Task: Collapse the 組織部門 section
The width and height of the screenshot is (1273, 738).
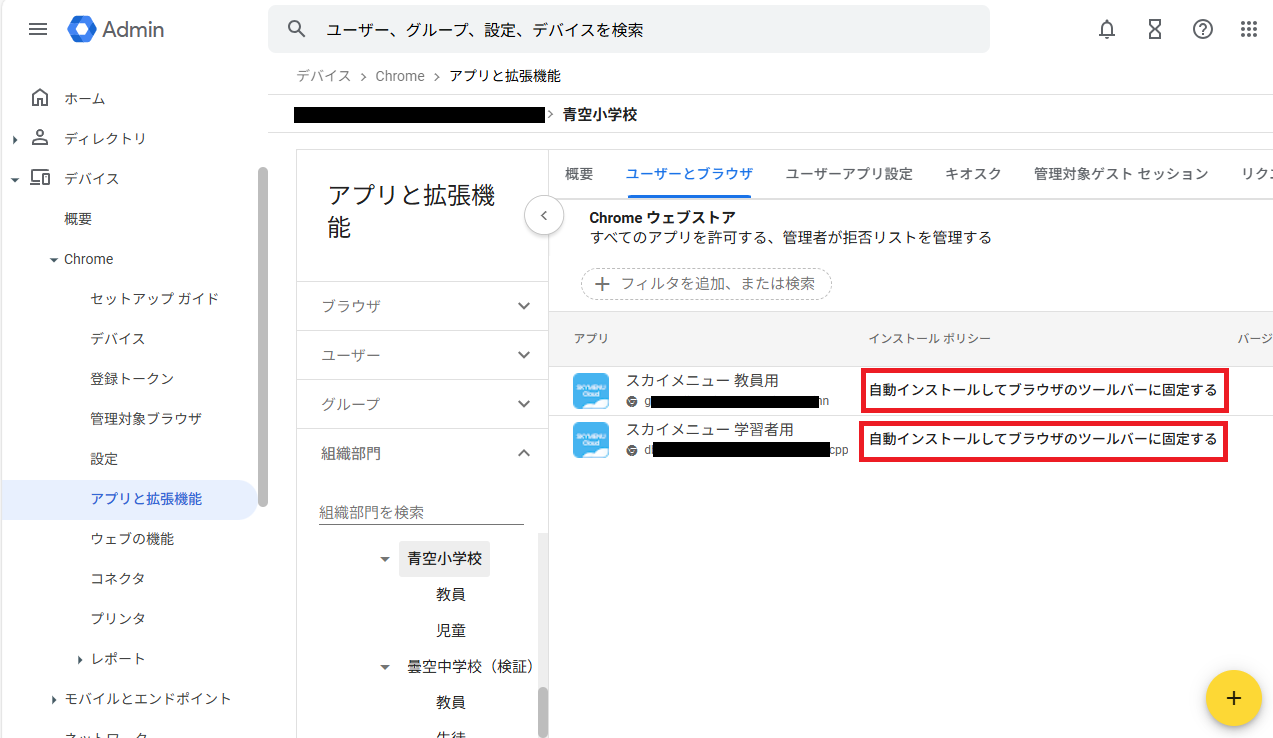Action: coord(523,453)
